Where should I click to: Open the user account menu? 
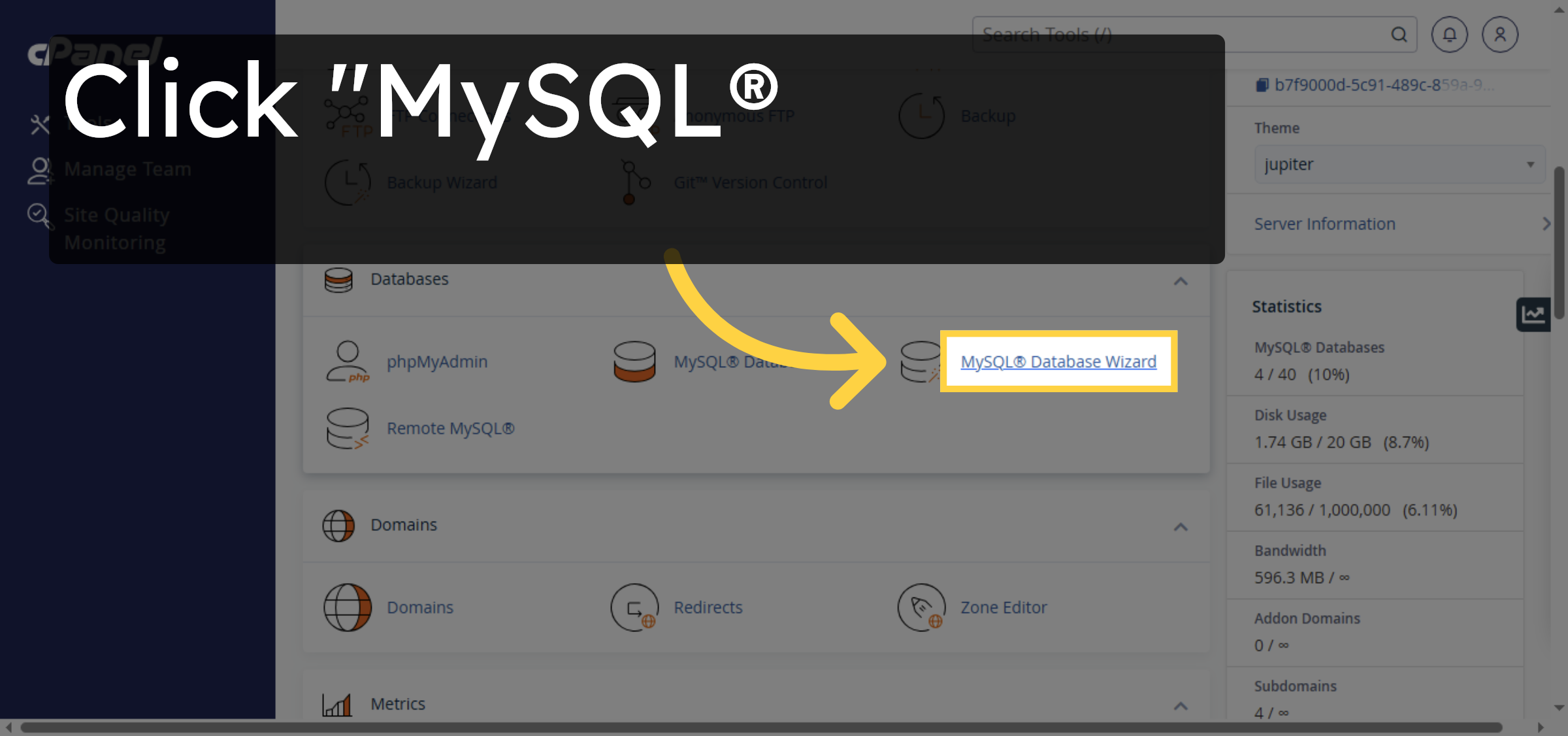1500,34
